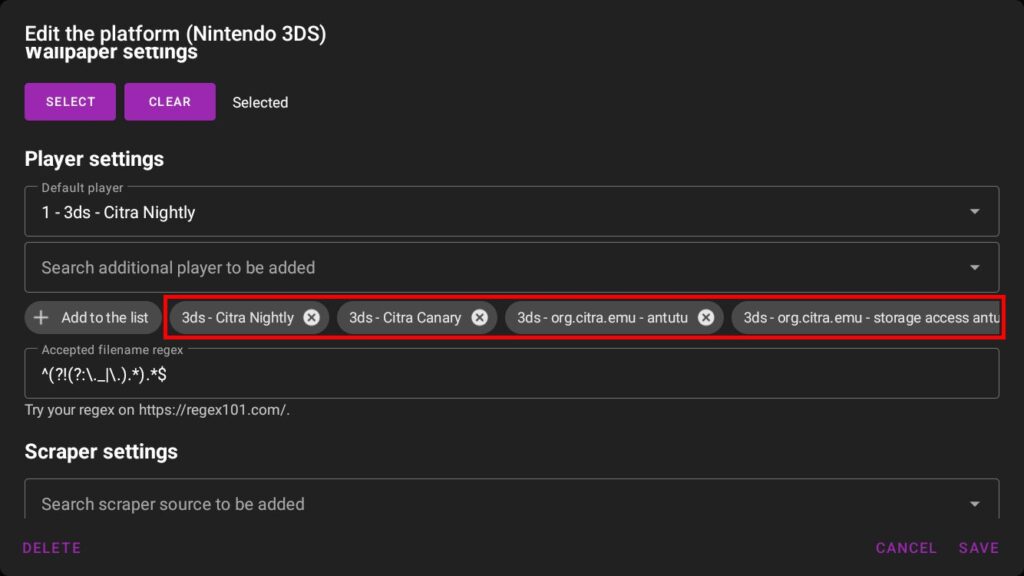Remove the Citra Canary chip via its X
The height and width of the screenshot is (576, 1024).
(x=479, y=318)
